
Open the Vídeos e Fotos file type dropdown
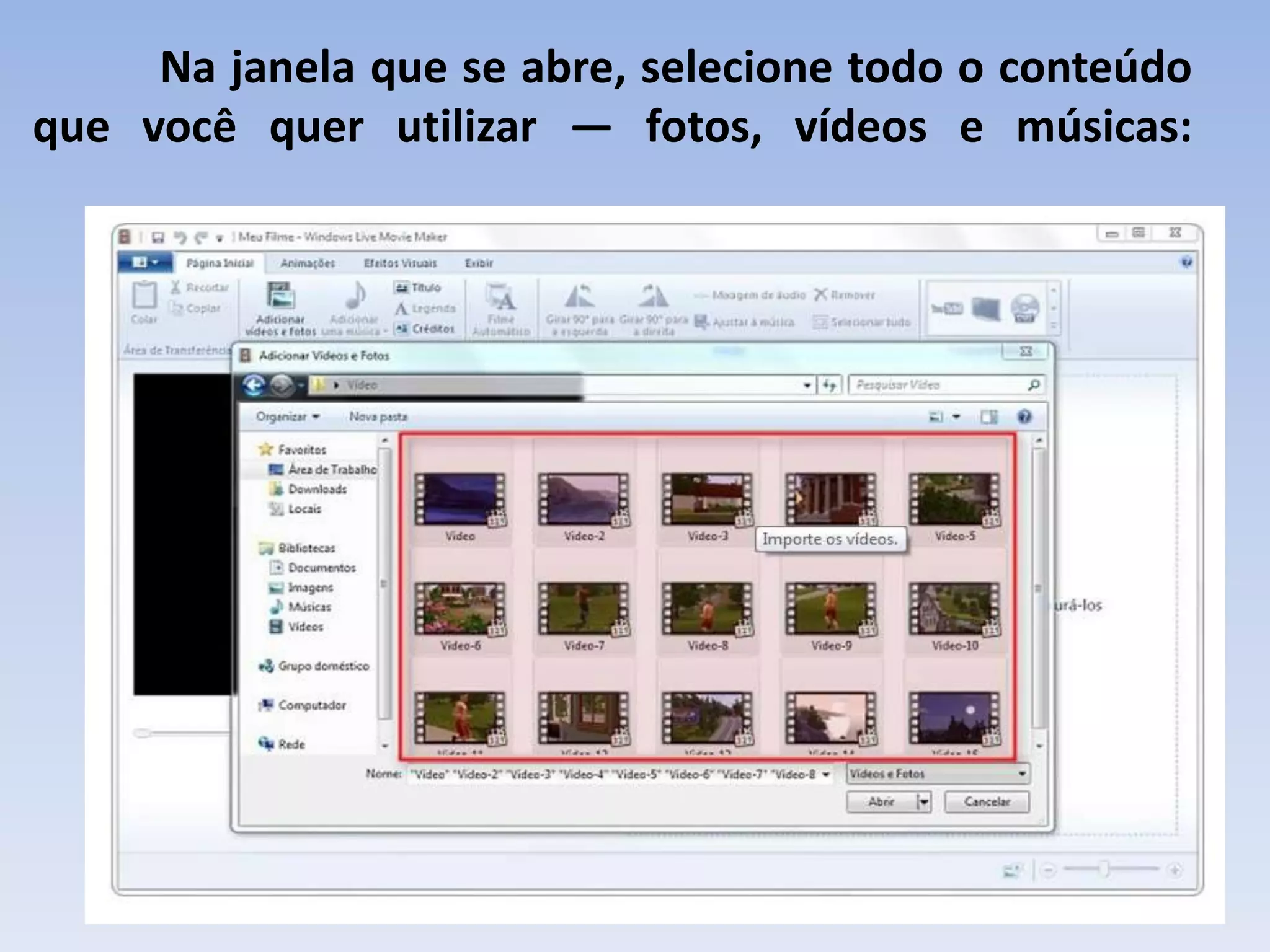coord(939,773)
